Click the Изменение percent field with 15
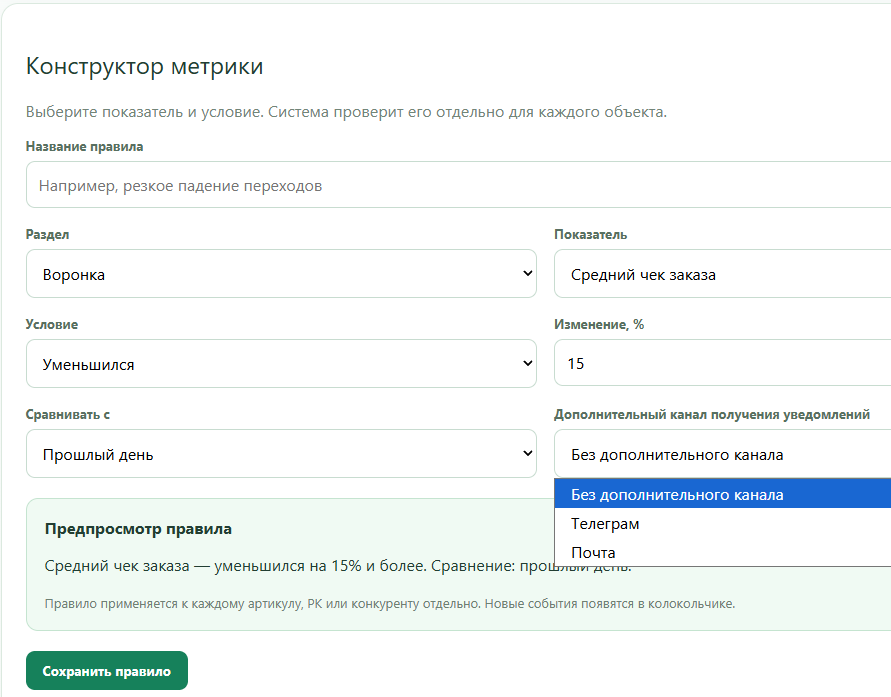Image resolution: width=891 pixels, height=697 pixels. click(722, 364)
